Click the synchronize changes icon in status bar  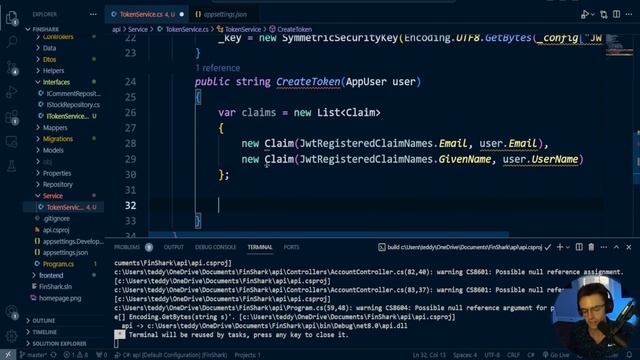click(53, 355)
